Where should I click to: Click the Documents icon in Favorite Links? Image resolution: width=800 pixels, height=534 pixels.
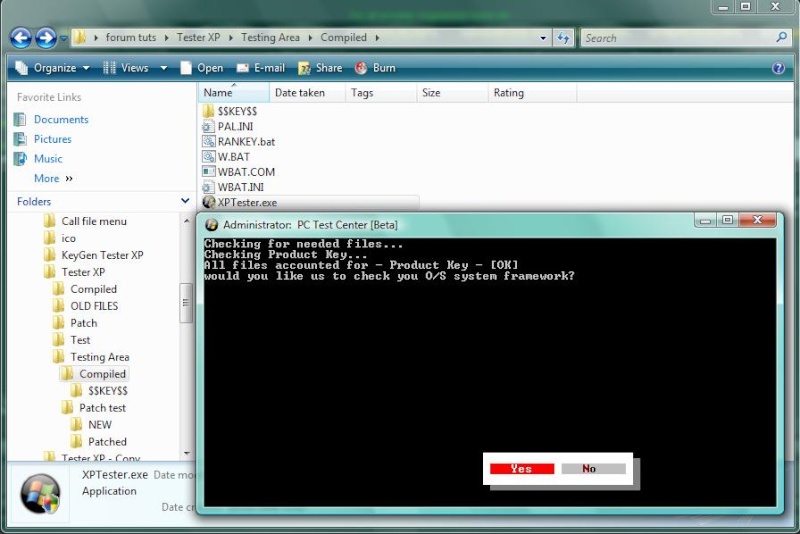click(20, 119)
